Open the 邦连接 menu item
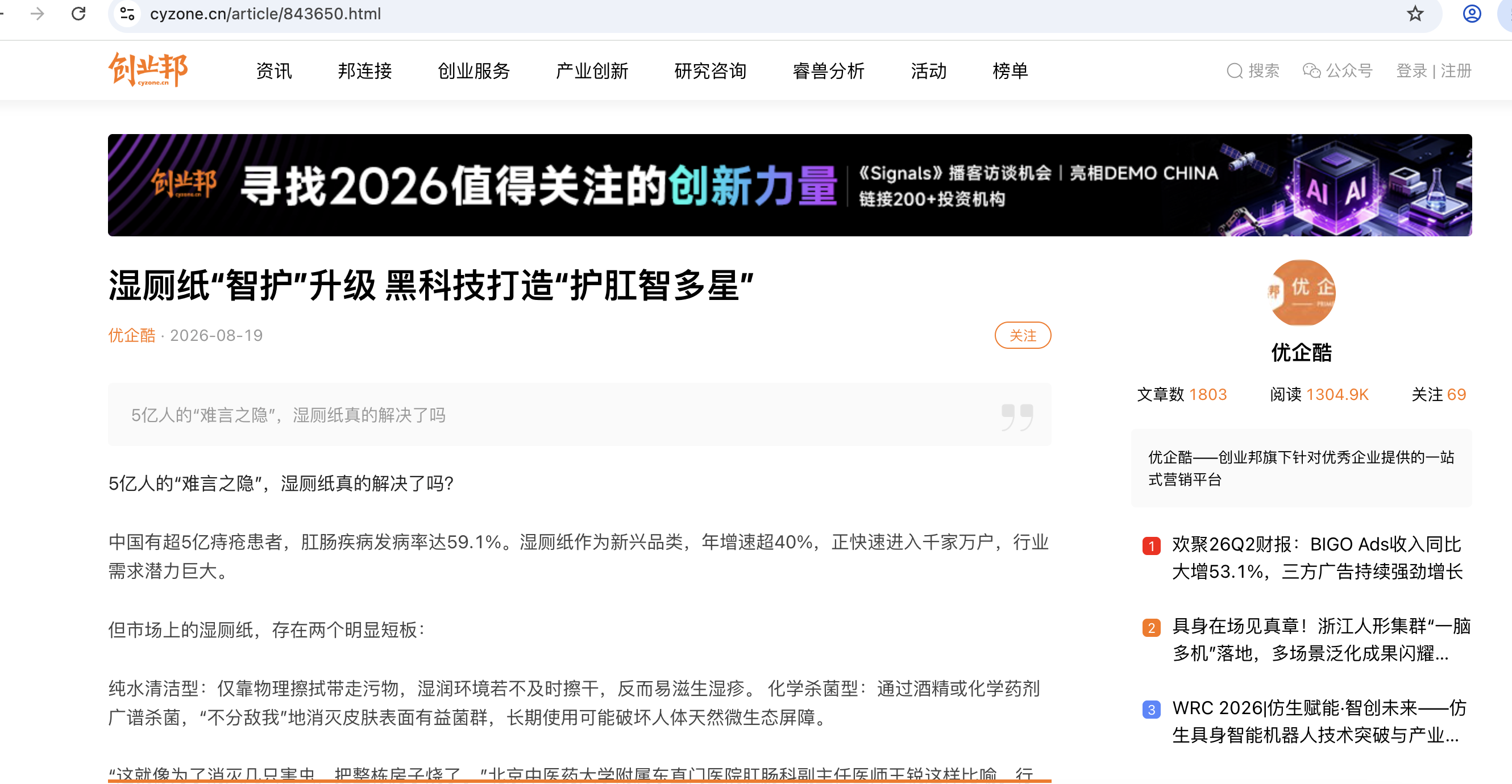Viewport: 1512px width, 784px height. click(x=364, y=71)
